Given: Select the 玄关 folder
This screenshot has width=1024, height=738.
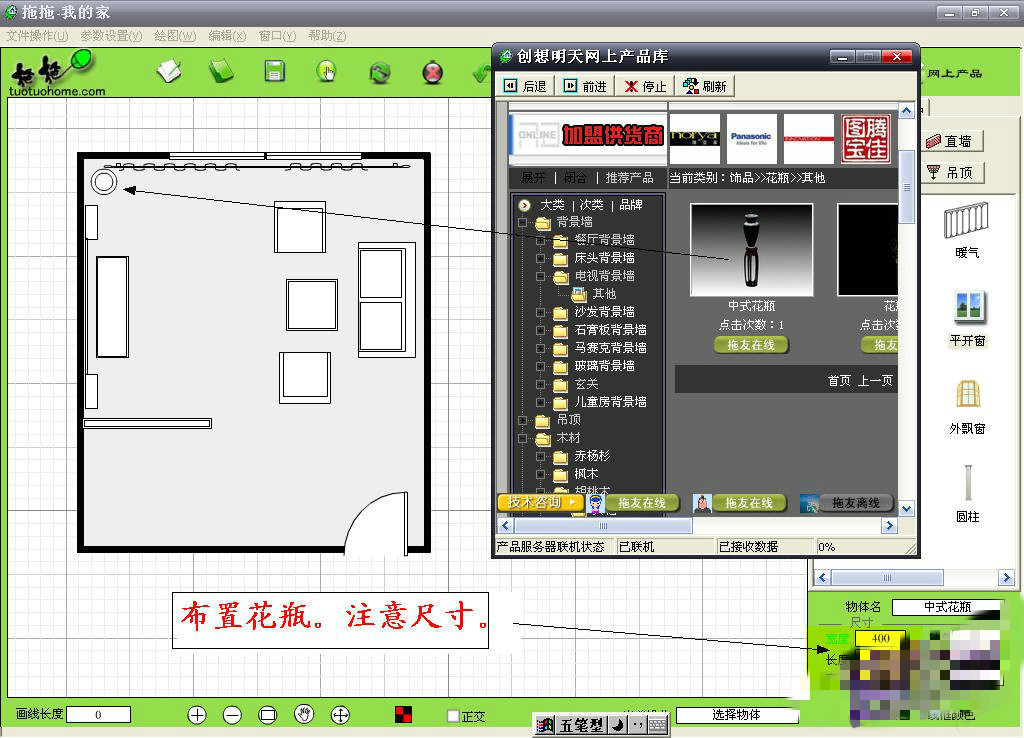Looking at the screenshot, I should click(586, 384).
